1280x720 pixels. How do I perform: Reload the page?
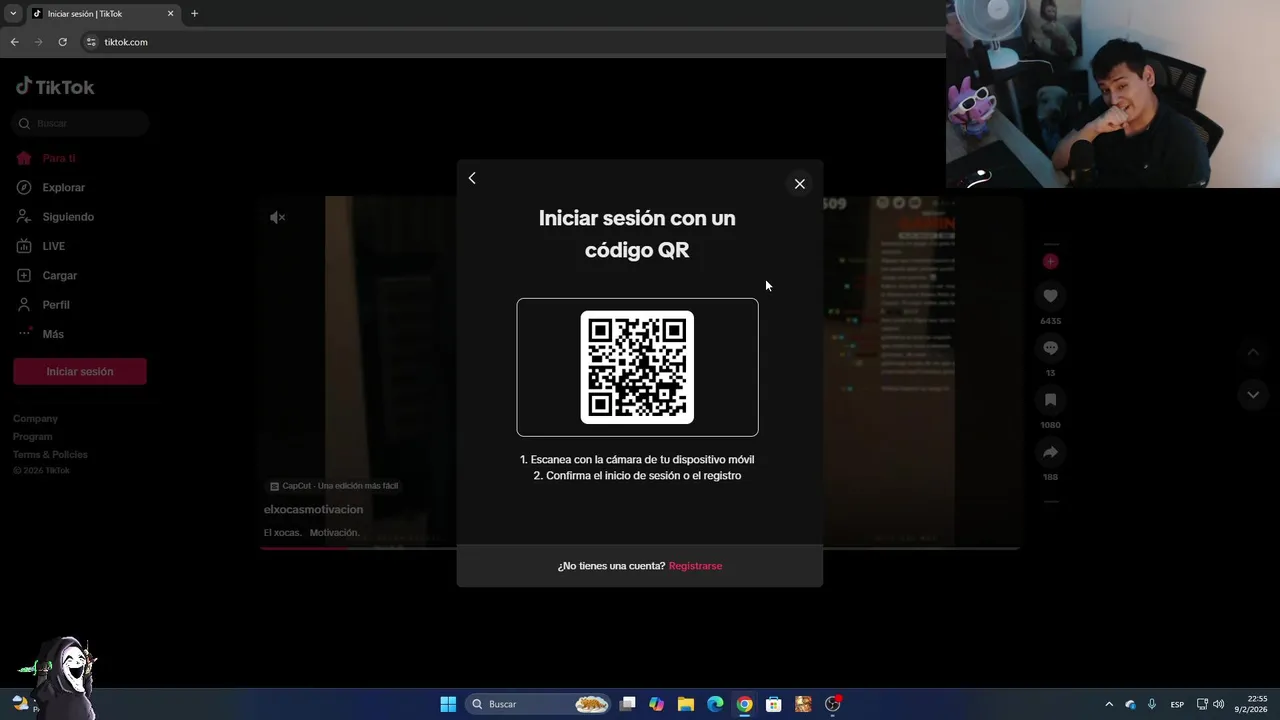(62, 42)
